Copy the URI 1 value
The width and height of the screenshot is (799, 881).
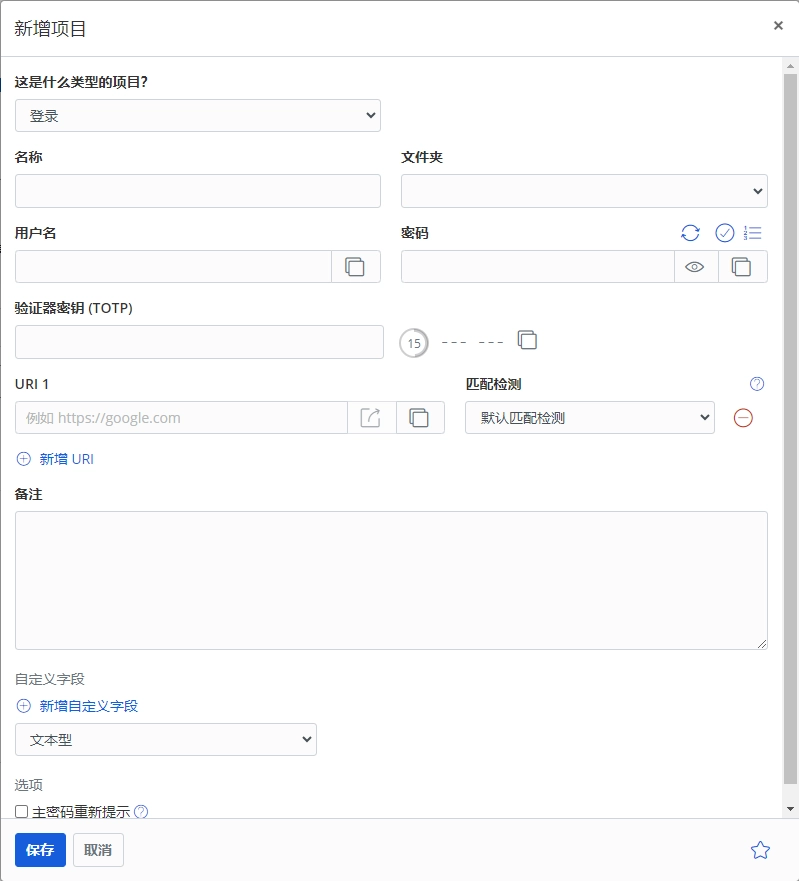[420, 418]
